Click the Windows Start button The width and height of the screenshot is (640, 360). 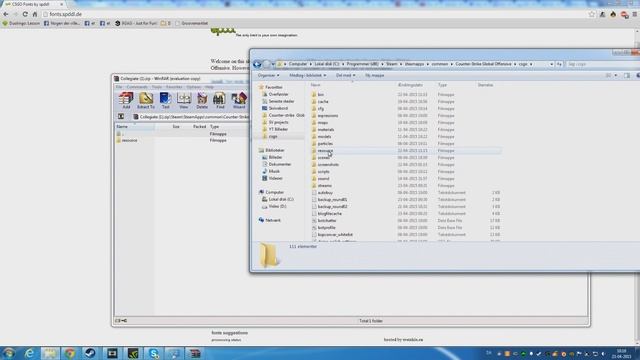tap(9, 353)
